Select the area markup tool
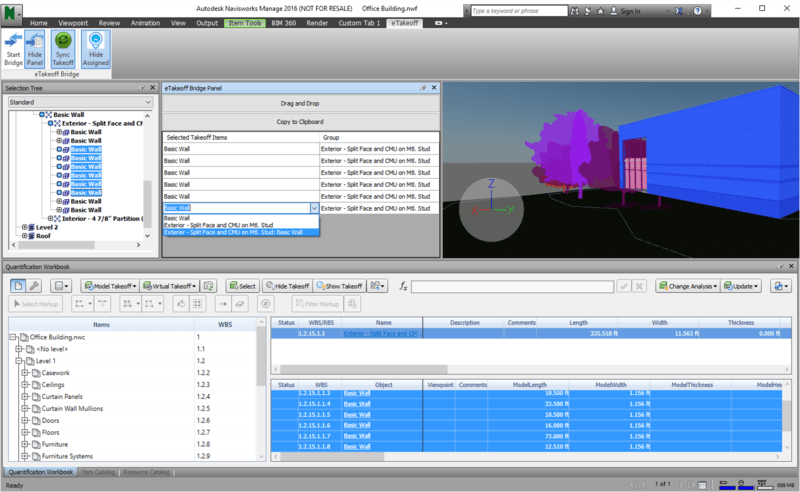Screen dimensions: 800x492 (130, 304)
